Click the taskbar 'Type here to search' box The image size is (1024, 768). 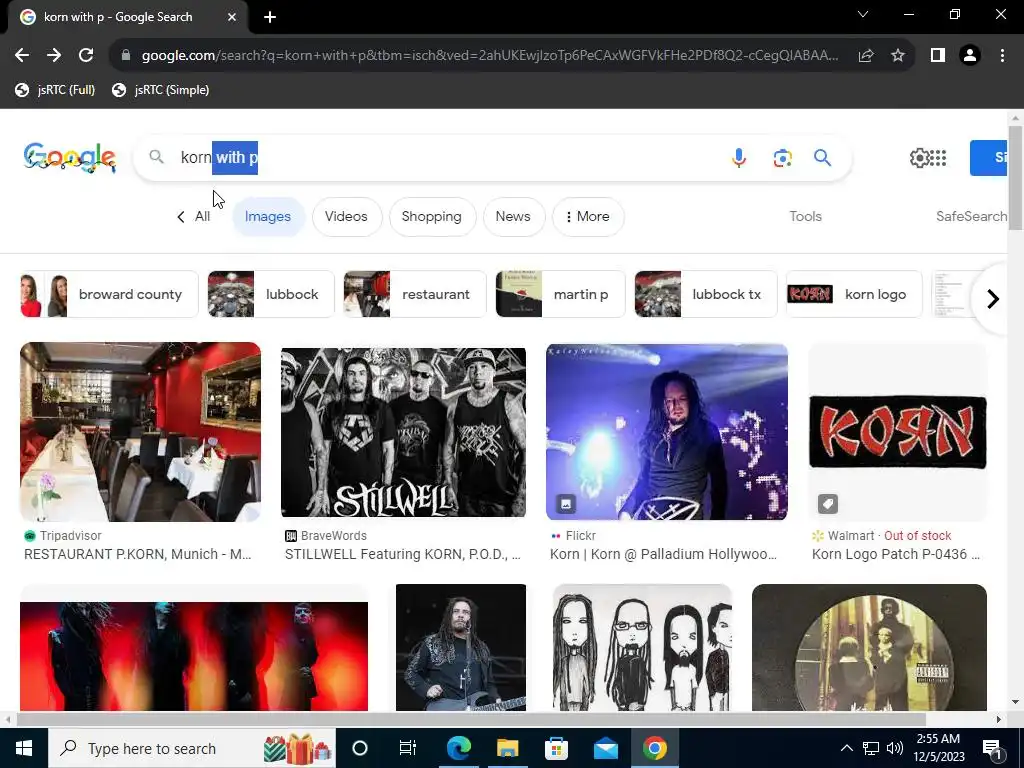pos(192,748)
